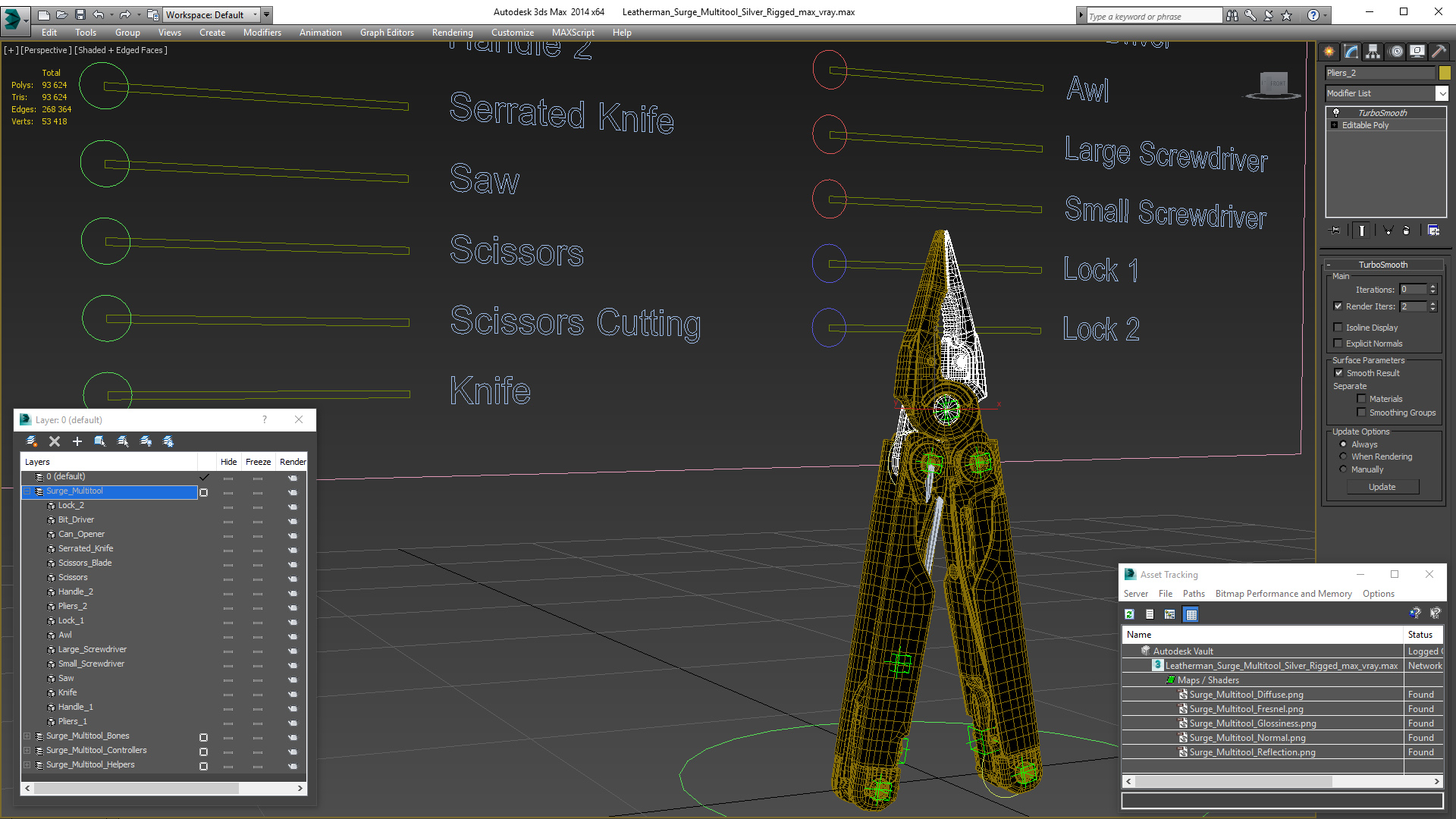Open Asset Tracking status log icon
The image size is (1456, 819).
coord(1150,614)
